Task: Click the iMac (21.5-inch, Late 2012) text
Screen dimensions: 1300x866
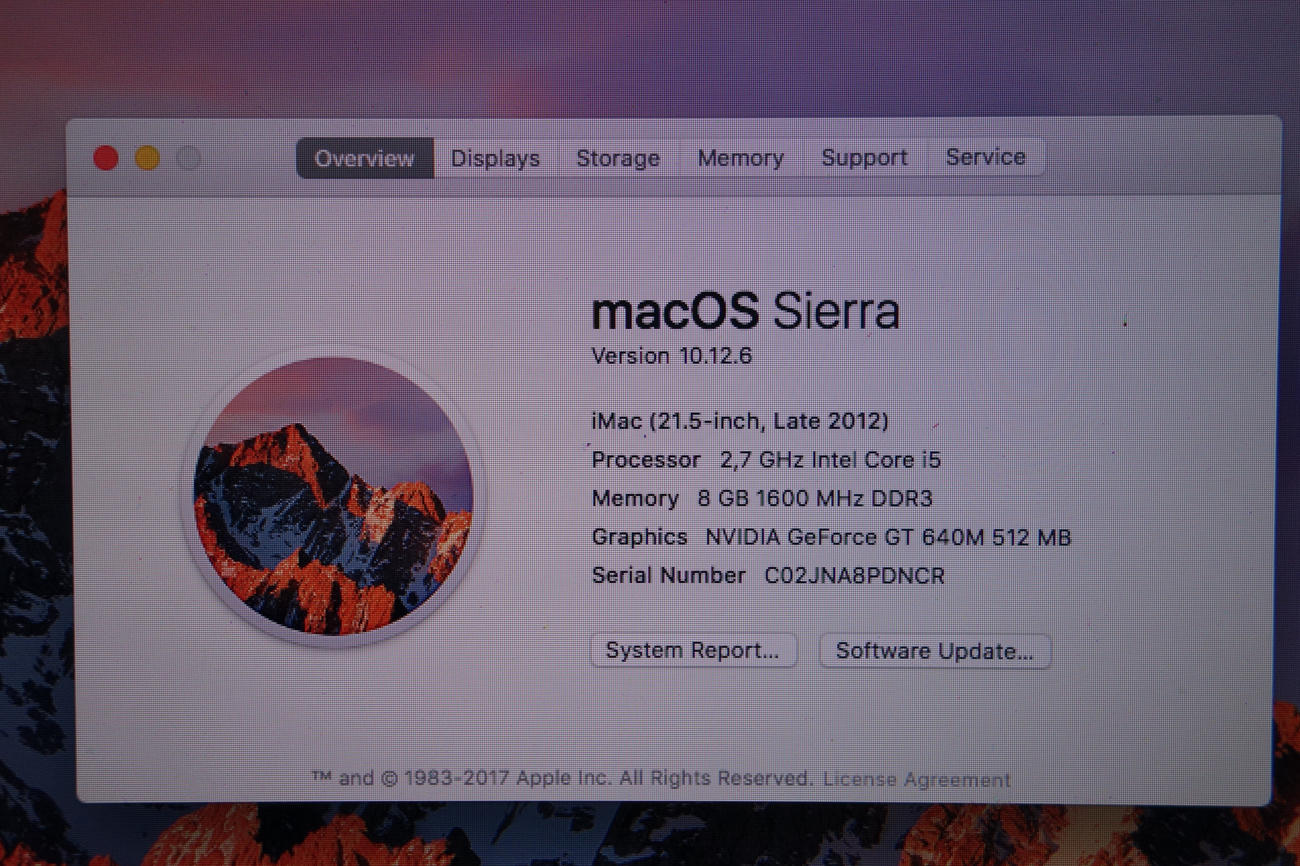Action: (740, 421)
